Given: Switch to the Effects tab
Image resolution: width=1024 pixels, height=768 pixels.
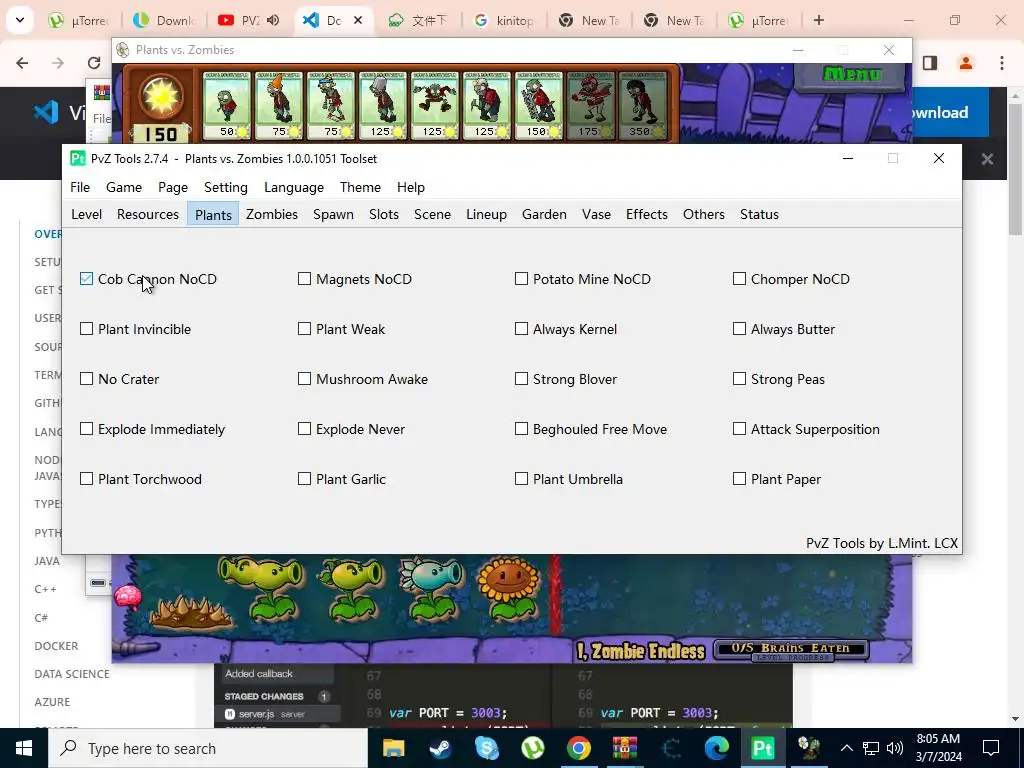Looking at the screenshot, I should [x=647, y=214].
